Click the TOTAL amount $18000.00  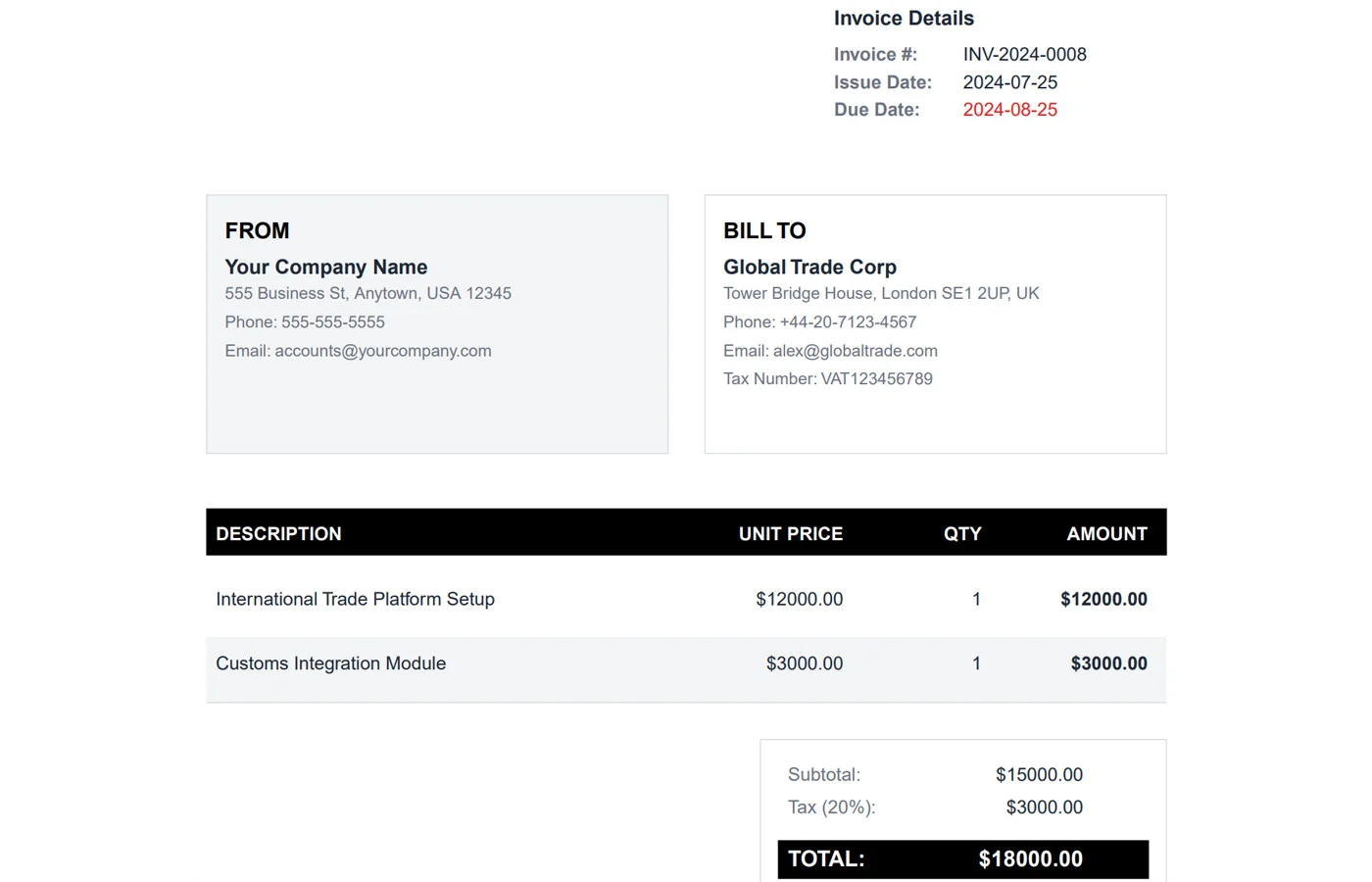coord(1030,859)
